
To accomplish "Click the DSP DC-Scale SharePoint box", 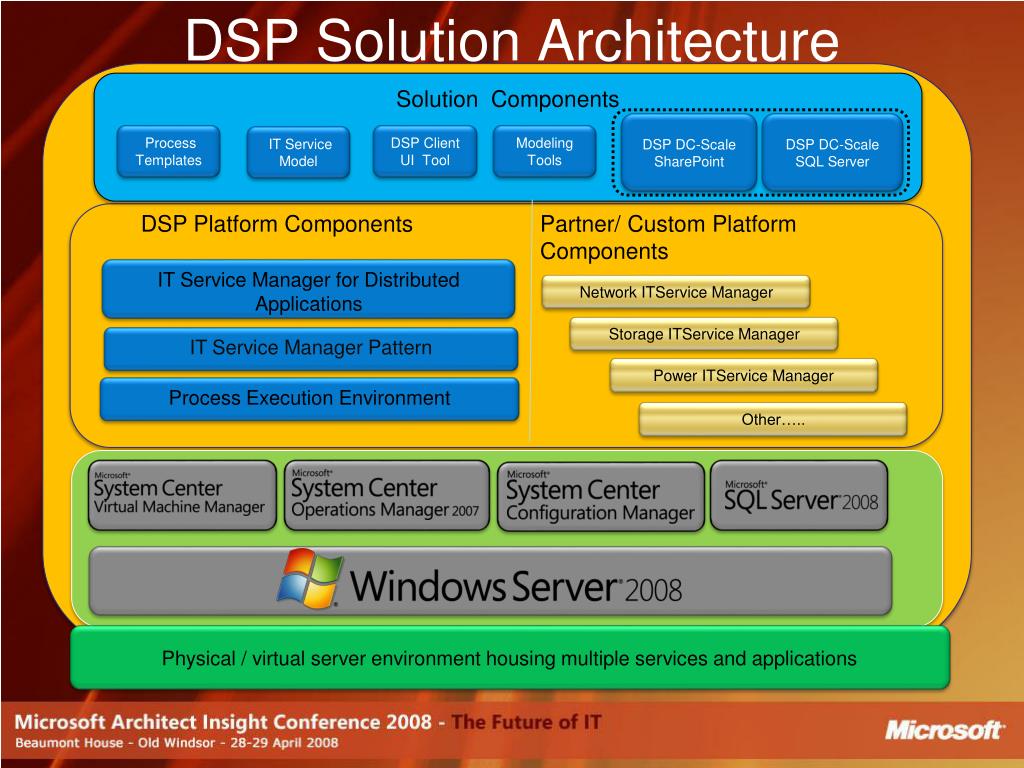I will click(689, 153).
